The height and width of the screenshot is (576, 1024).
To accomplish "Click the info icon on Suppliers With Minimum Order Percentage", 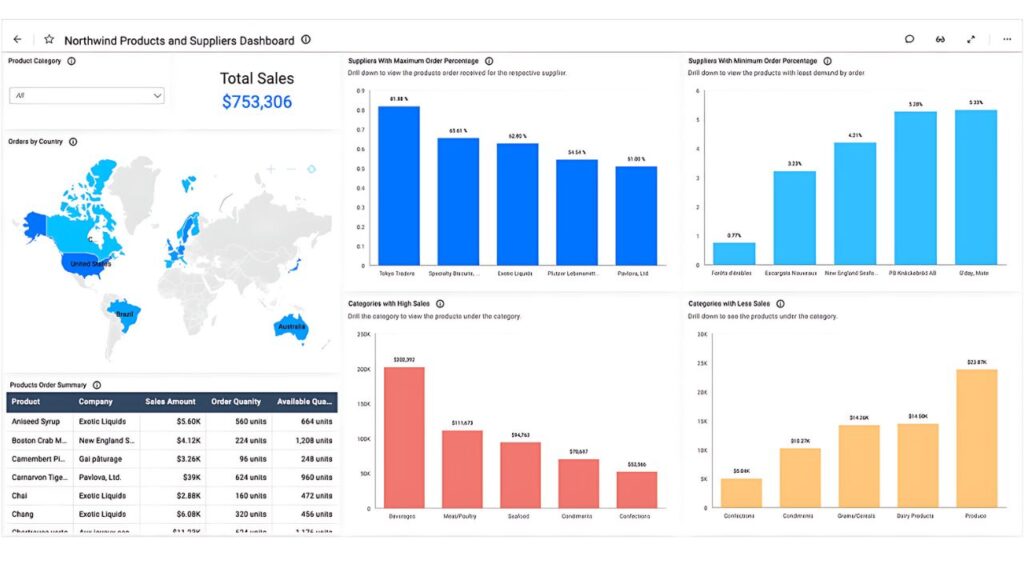I will point(829,60).
